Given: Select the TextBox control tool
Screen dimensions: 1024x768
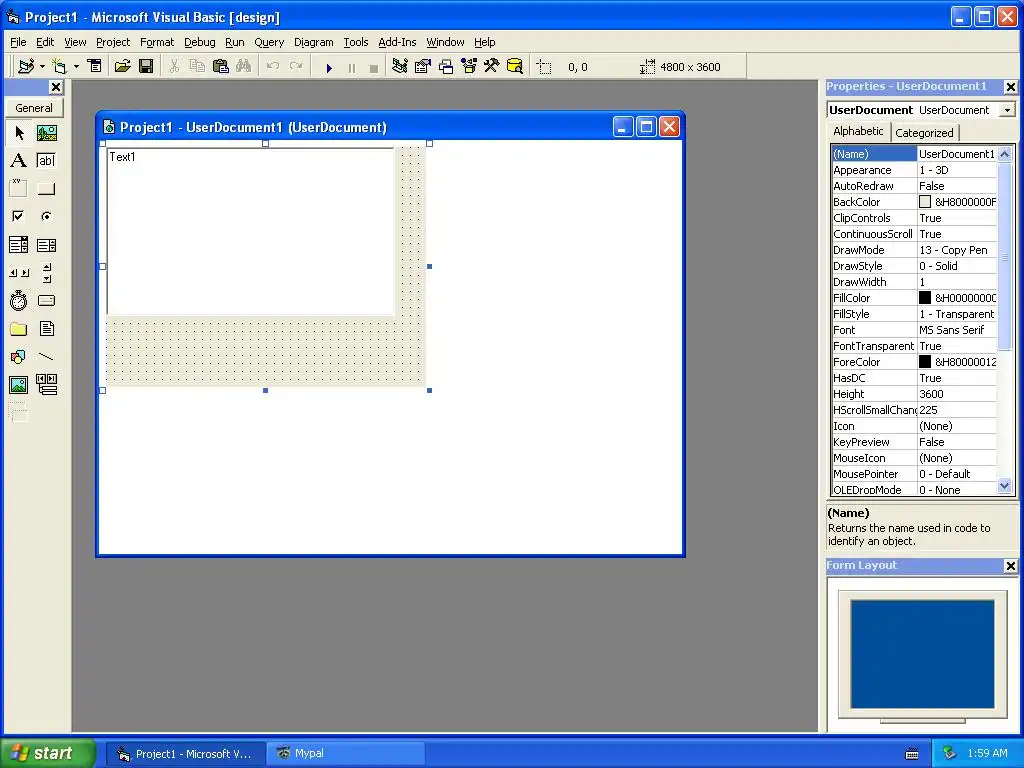Looking at the screenshot, I should coord(46,161).
